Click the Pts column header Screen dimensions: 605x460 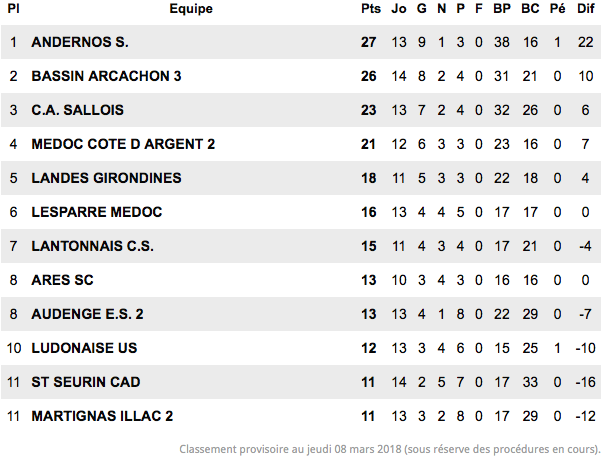[371, 8]
